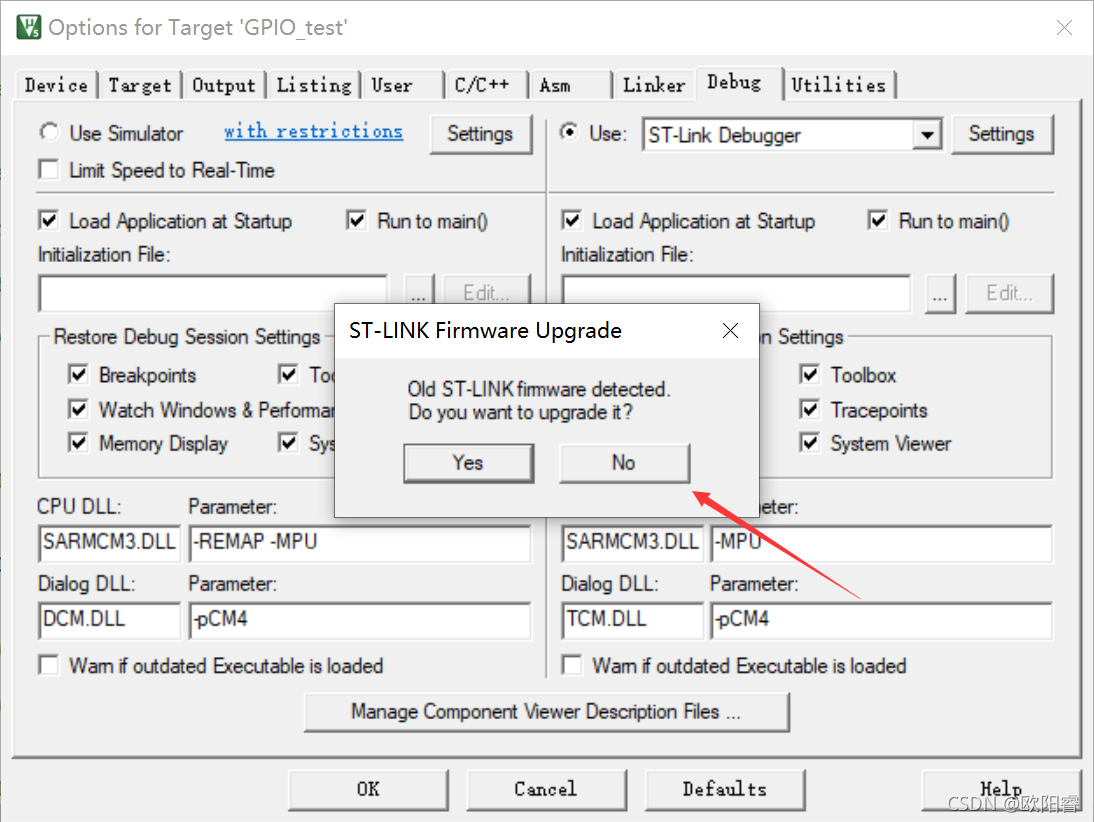The width and height of the screenshot is (1094, 822).
Task: Click the Defaults button
Action: click(x=725, y=790)
